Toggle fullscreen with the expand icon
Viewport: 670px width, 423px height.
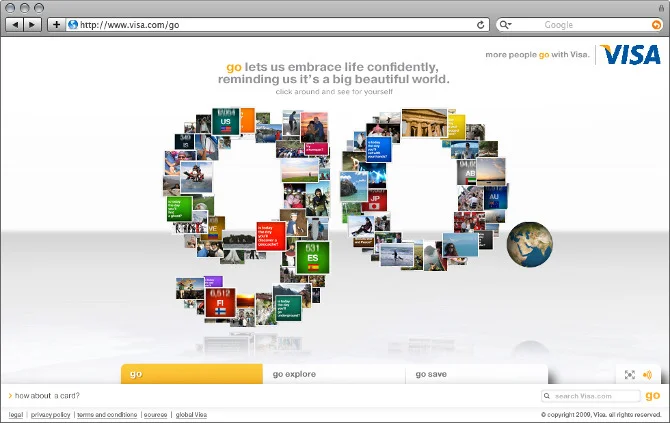pyautogui.click(x=629, y=375)
